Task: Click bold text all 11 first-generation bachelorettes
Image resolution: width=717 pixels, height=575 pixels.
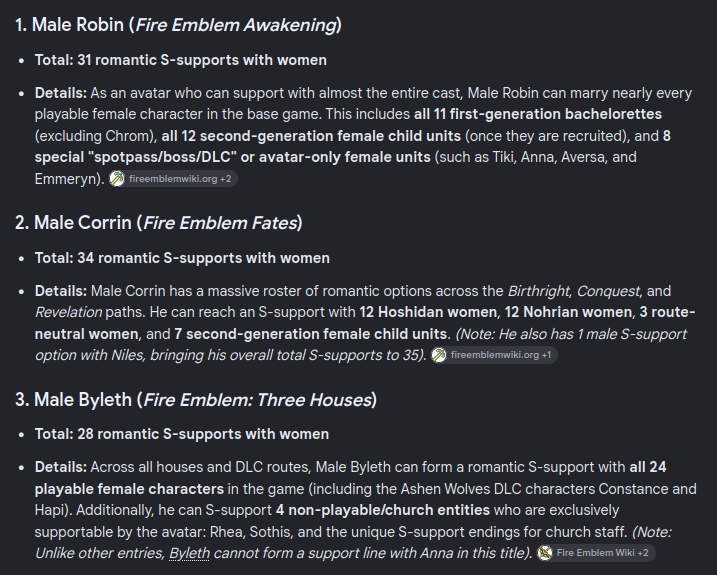Action: pyautogui.click(x=538, y=114)
